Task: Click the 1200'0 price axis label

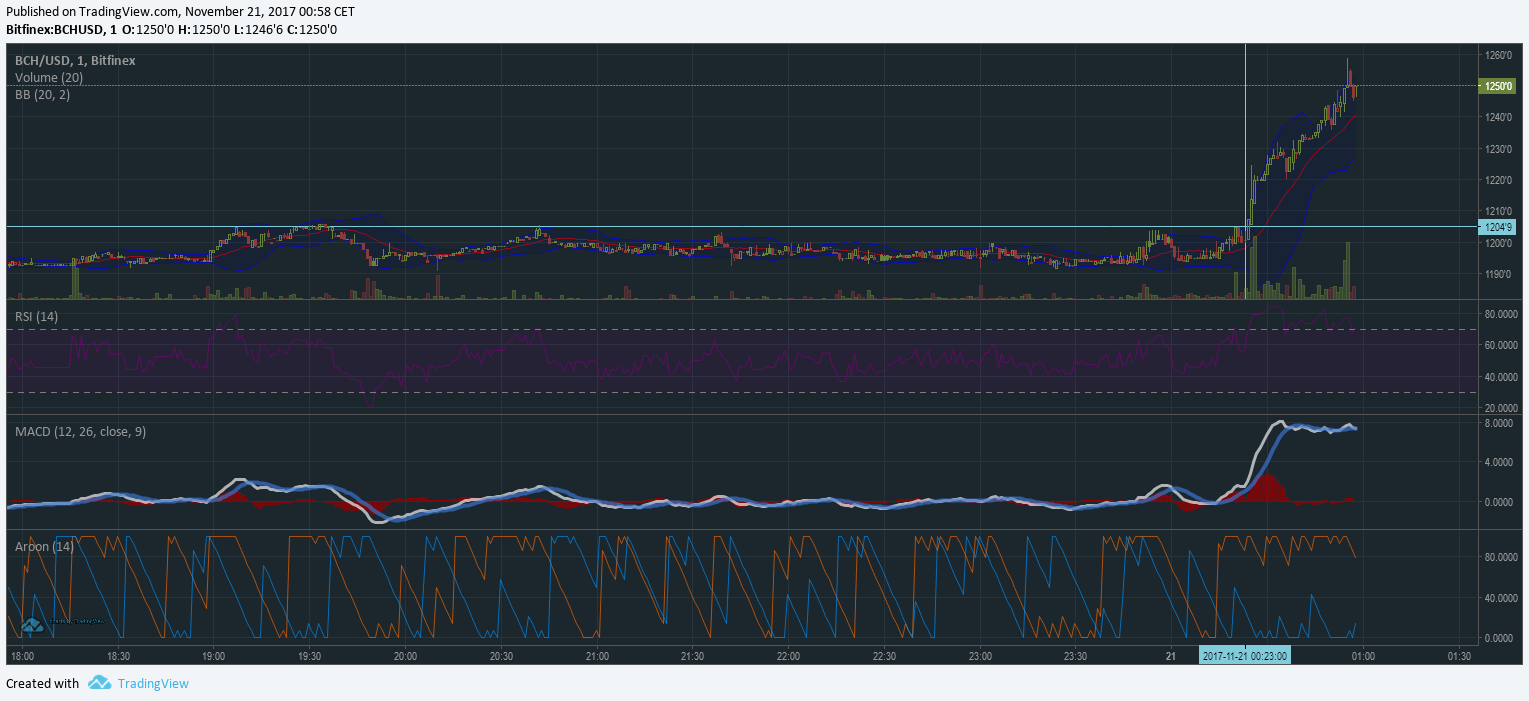Action: click(x=1498, y=243)
